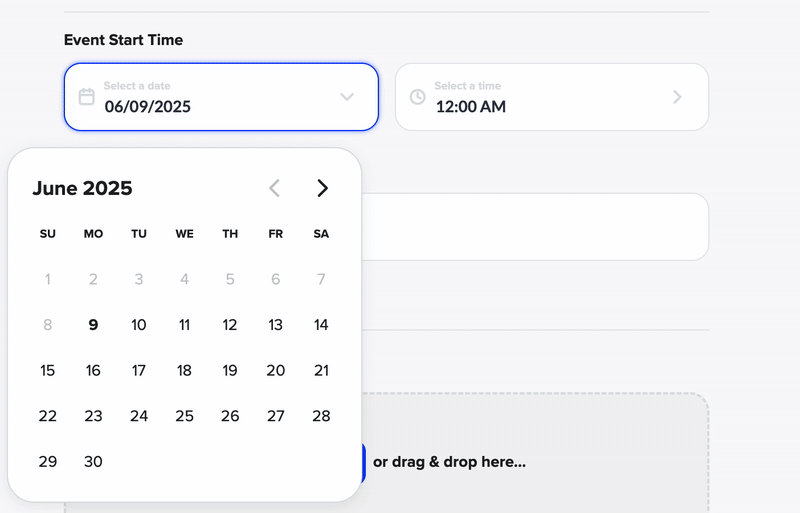Click the clock icon in time field
This screenshot has height=513, width=800.
[418, 97]
